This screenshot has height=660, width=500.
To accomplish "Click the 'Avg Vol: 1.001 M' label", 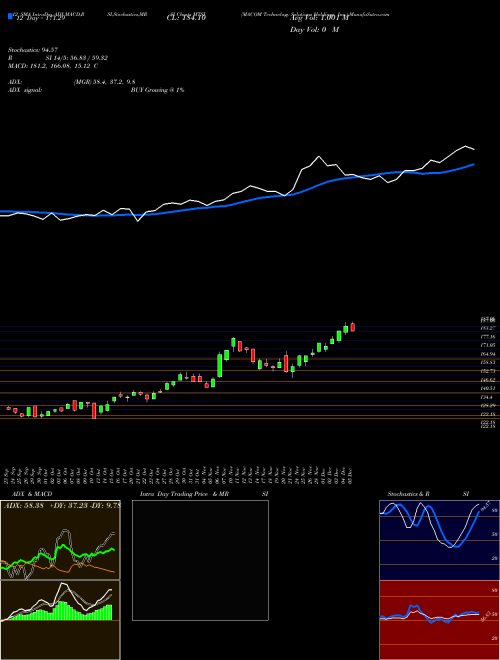I will tap(319, 18).
